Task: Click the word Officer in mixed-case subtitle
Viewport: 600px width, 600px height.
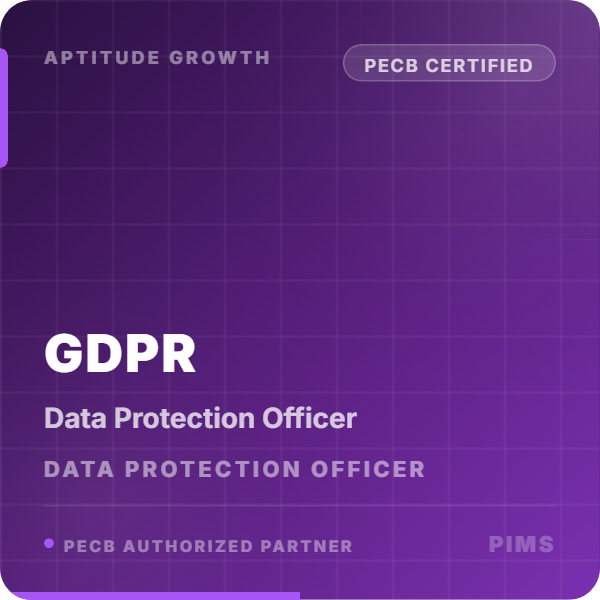Action: pyautogui.click(x=316, y=418)
